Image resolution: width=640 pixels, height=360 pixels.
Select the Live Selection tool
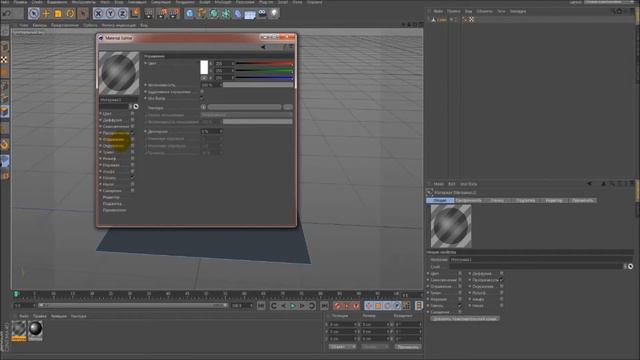[34, 13]
